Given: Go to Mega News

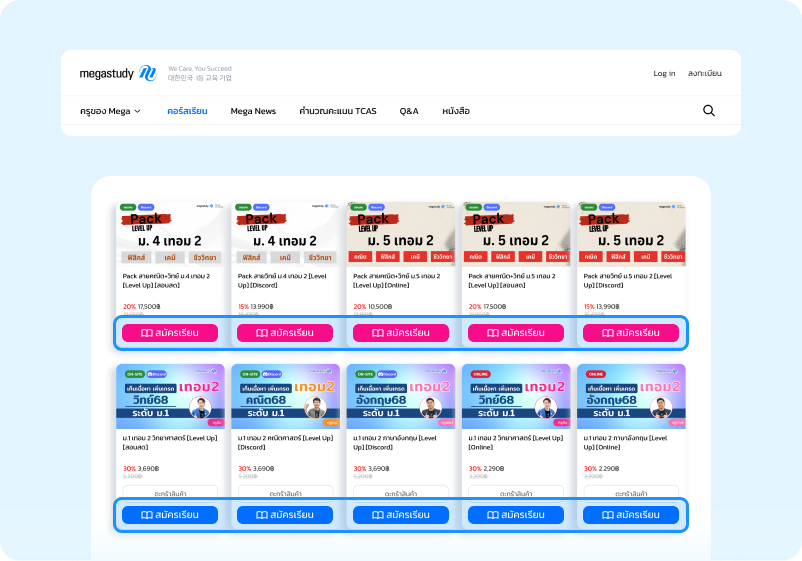Looking at the screenshot, I should pos(253,111).
